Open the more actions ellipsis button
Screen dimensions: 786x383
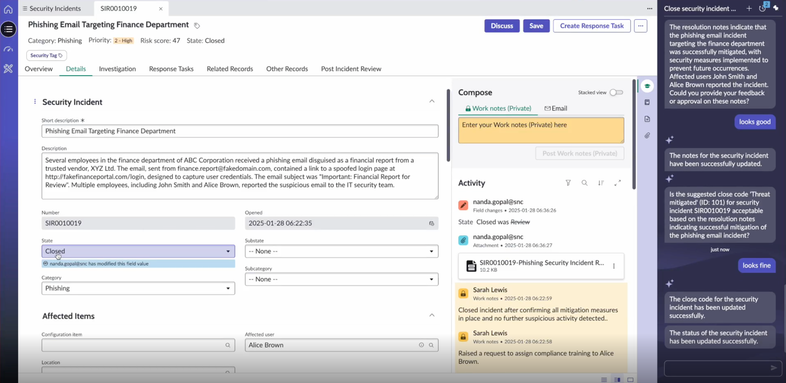click(x=640, y=26)
